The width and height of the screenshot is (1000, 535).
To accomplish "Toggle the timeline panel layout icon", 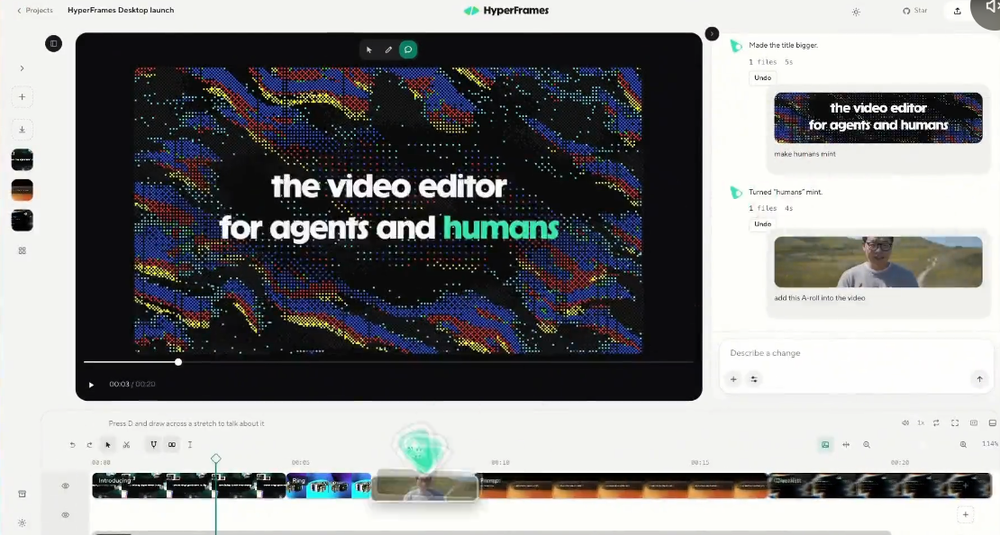I will pos(992,423).
